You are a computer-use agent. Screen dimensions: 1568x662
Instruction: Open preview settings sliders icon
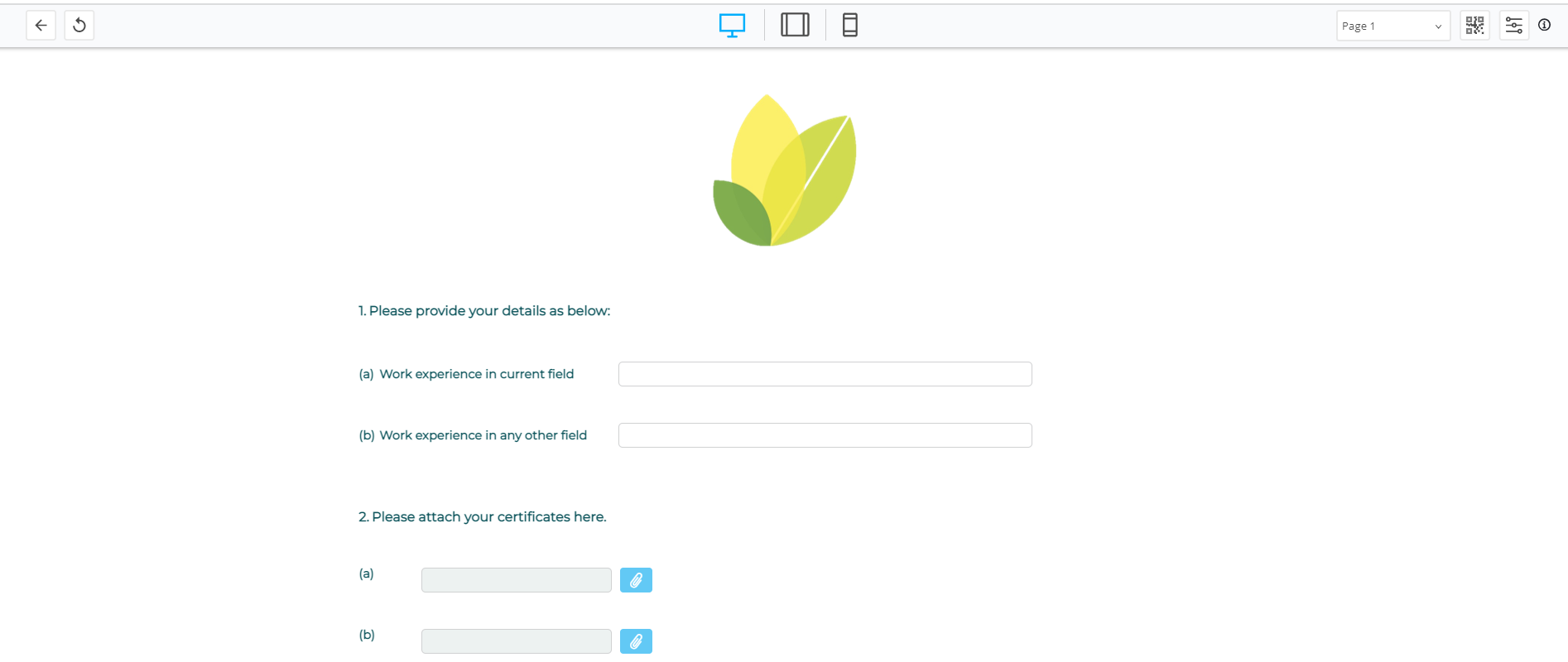point(1513,26)
